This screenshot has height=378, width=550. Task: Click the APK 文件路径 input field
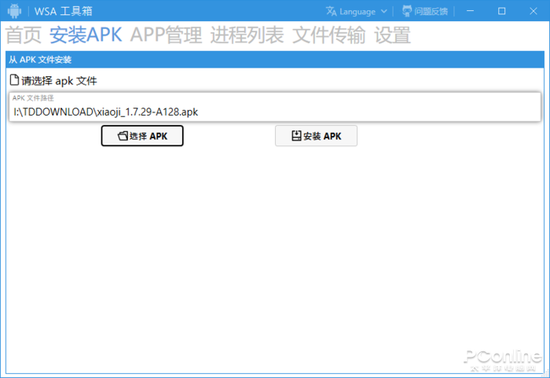click(275, 107)
